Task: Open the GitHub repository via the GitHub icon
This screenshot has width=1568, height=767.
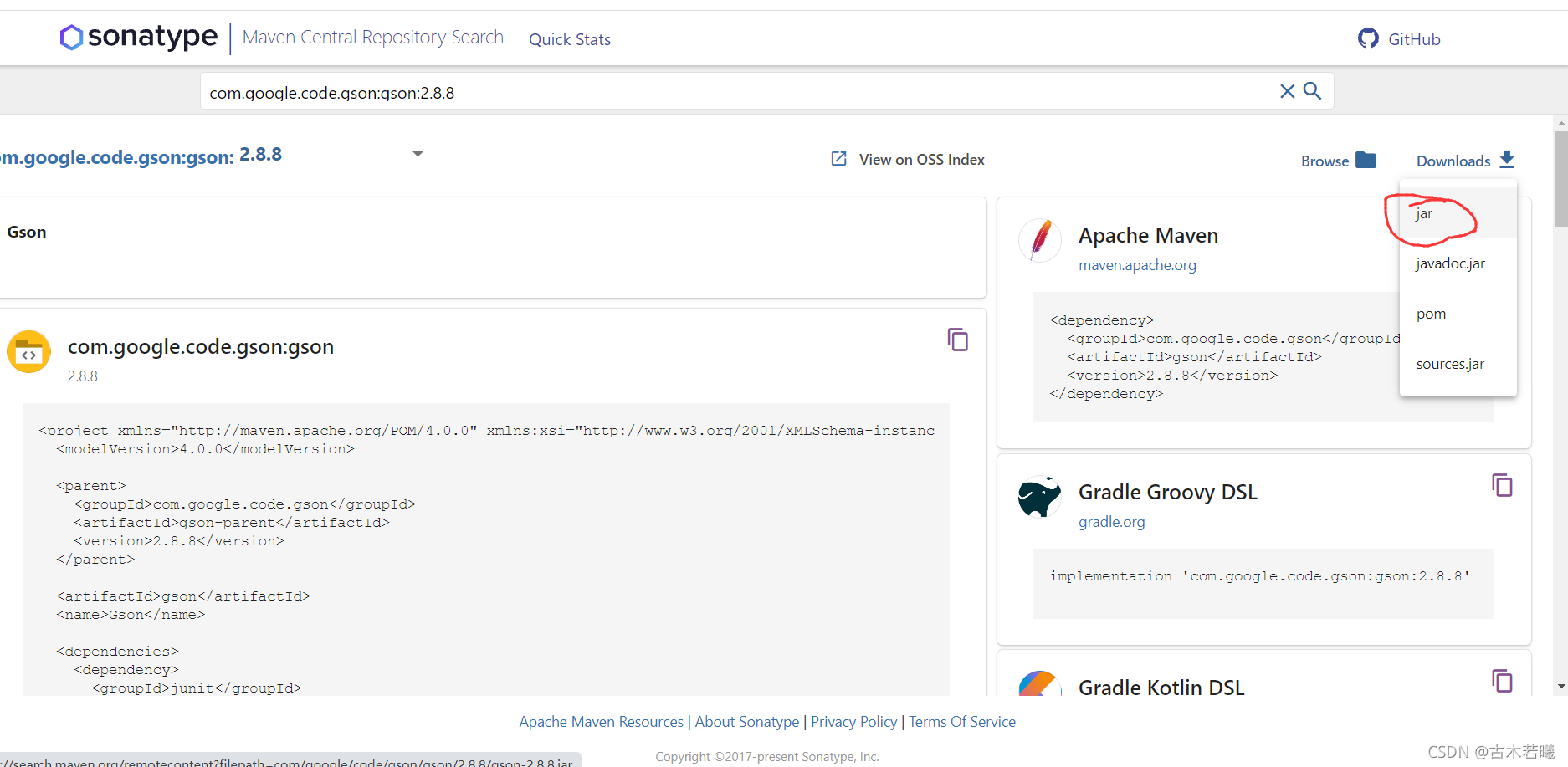Action: tap(1368, 38)
